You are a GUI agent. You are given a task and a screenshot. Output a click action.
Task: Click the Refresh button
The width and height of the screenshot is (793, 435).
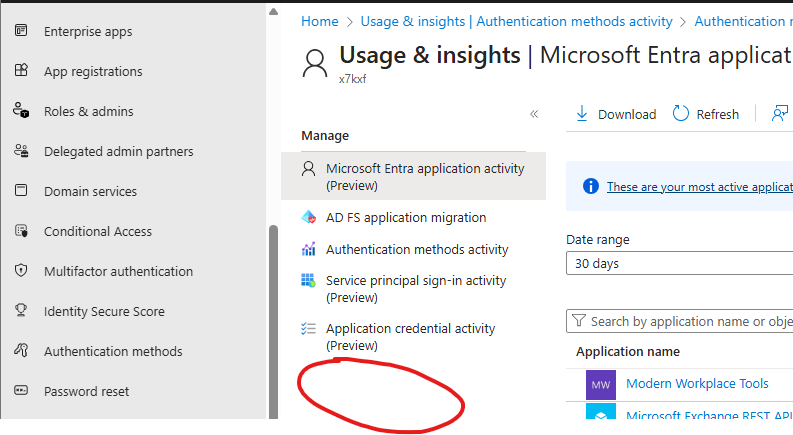click(x=706, y=114)
